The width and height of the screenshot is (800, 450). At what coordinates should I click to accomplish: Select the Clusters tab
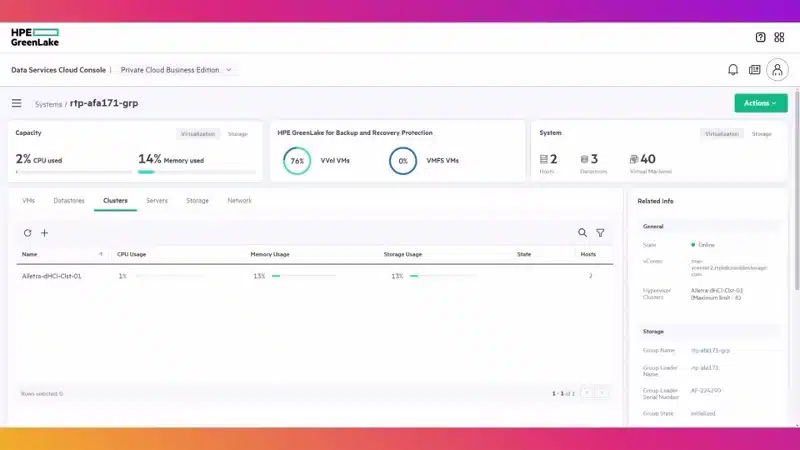(115, 201)
